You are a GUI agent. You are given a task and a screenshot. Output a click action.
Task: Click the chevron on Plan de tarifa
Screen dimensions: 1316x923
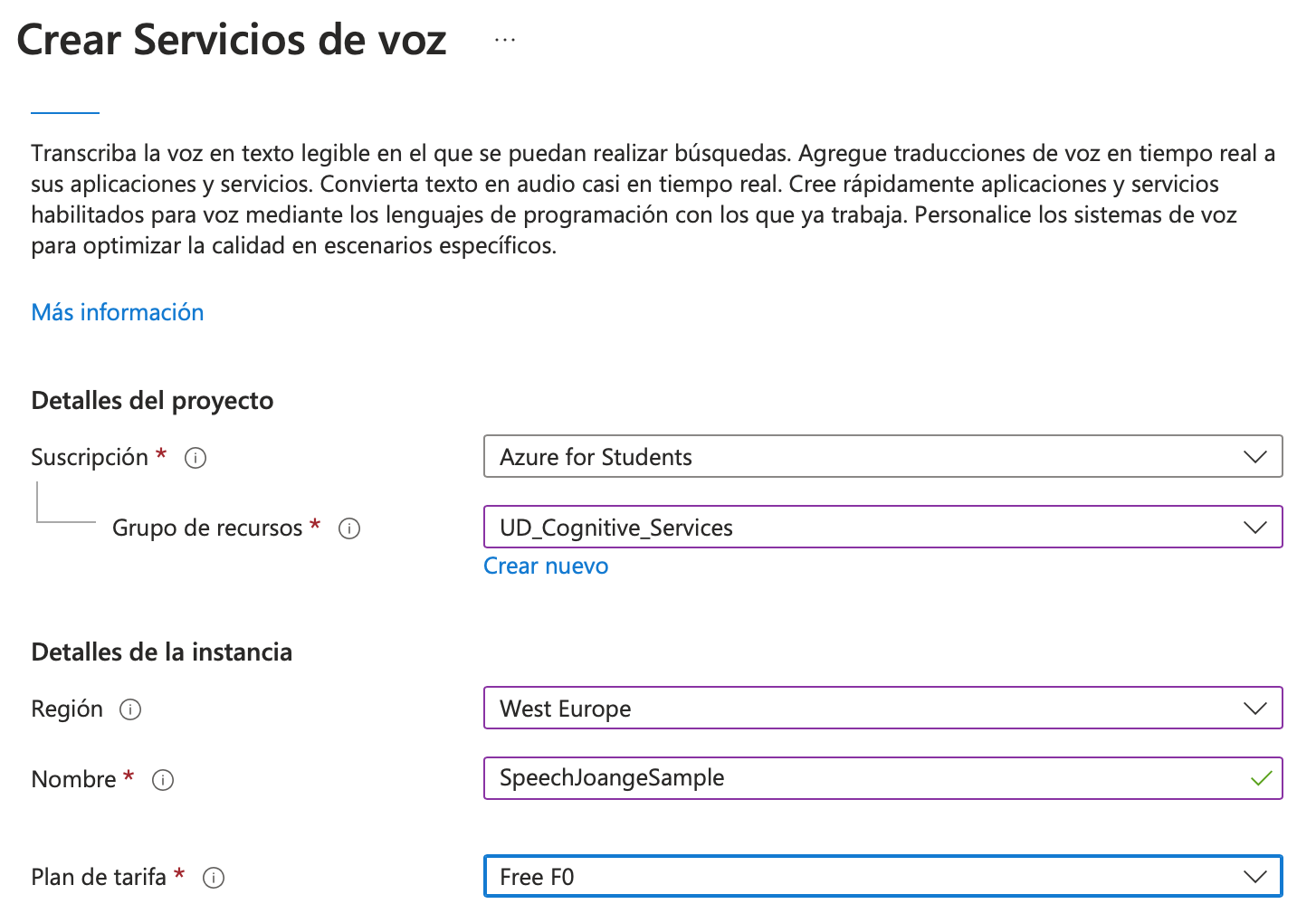[x=1254, y=876]
